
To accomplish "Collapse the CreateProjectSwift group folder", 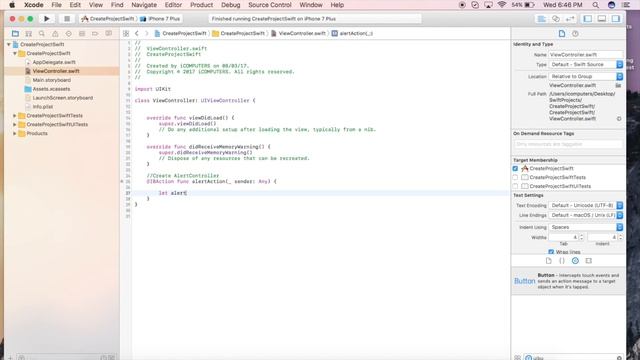I will click(15, 53).
